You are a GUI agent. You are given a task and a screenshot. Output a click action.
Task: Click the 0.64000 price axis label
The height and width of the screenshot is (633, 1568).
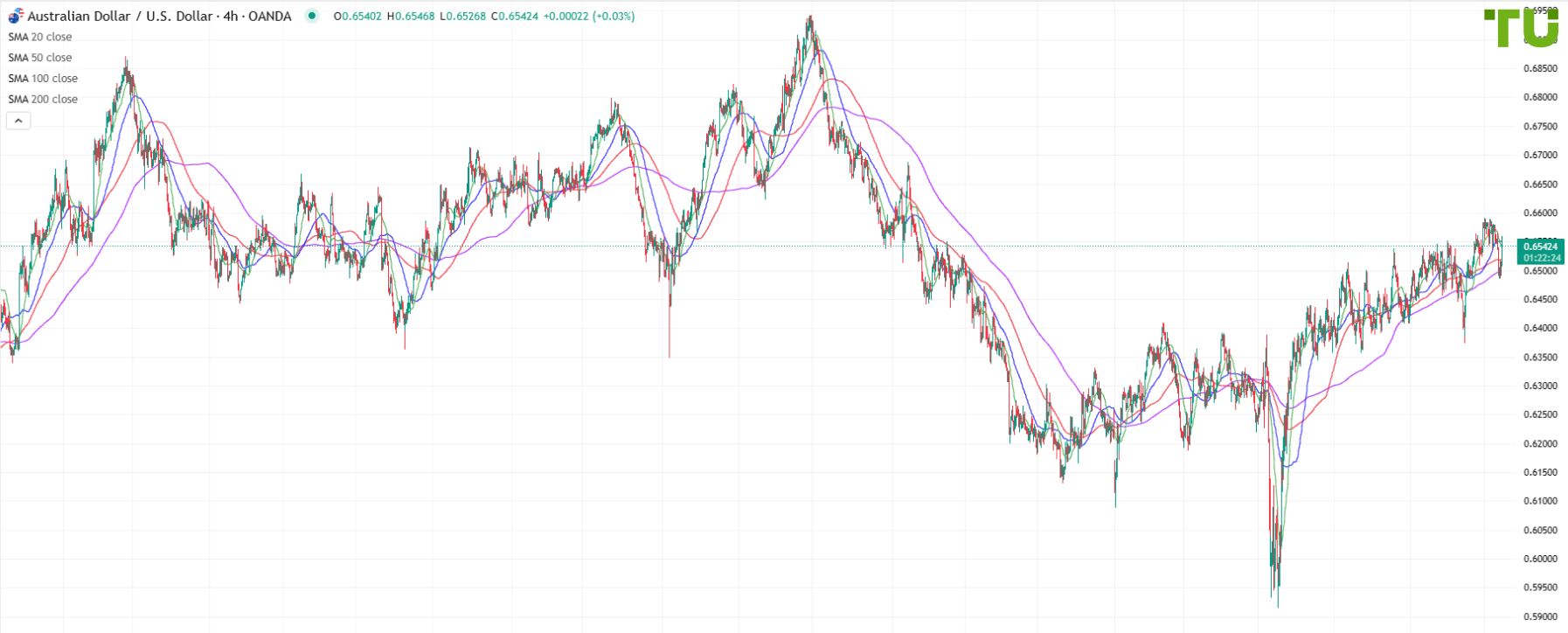1541,328
